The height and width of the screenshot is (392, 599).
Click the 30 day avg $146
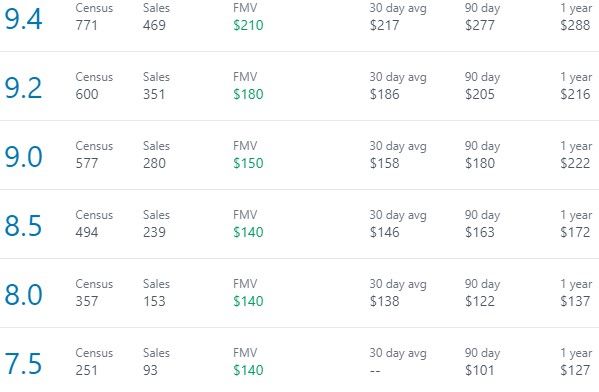(x=384, y=232)
